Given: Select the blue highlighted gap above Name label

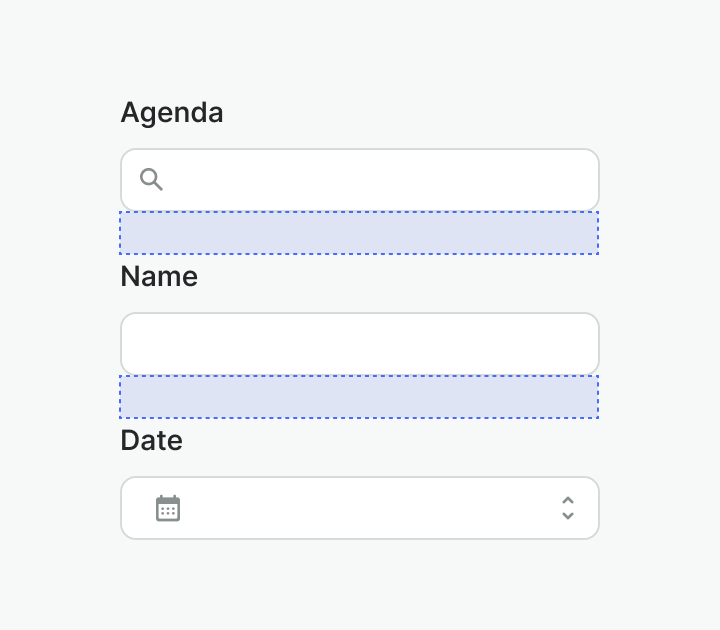Looking at the screenshot, I should [360, 233].
